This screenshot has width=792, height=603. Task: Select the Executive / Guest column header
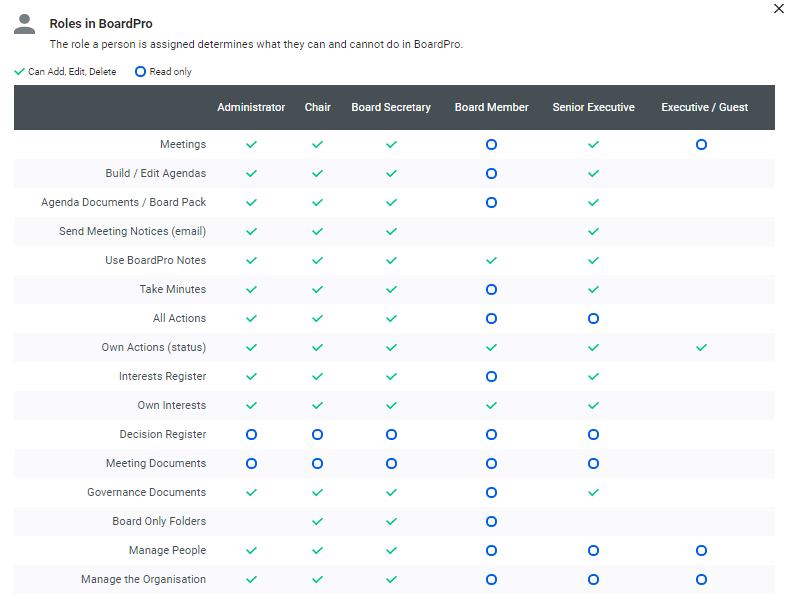click(704, 108)
